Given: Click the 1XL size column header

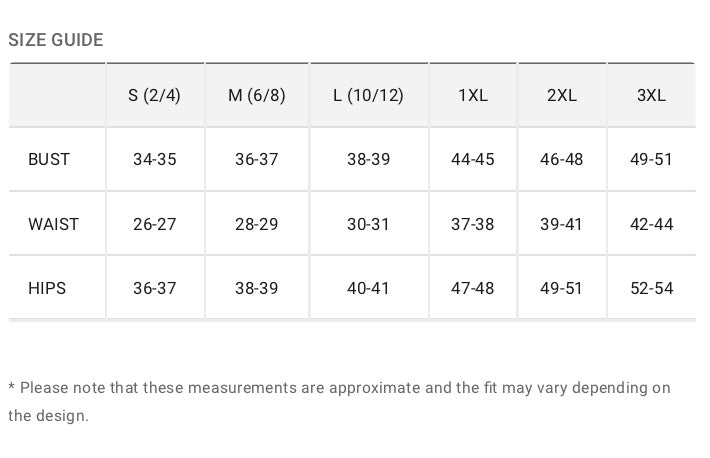Looking at the screenshot, I should point(473,96).
